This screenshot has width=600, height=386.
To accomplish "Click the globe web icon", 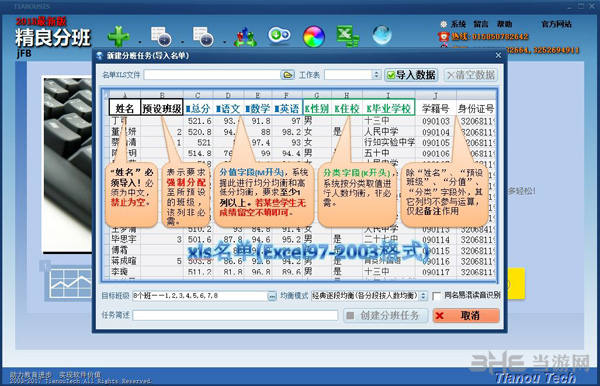I will [382, 35].
